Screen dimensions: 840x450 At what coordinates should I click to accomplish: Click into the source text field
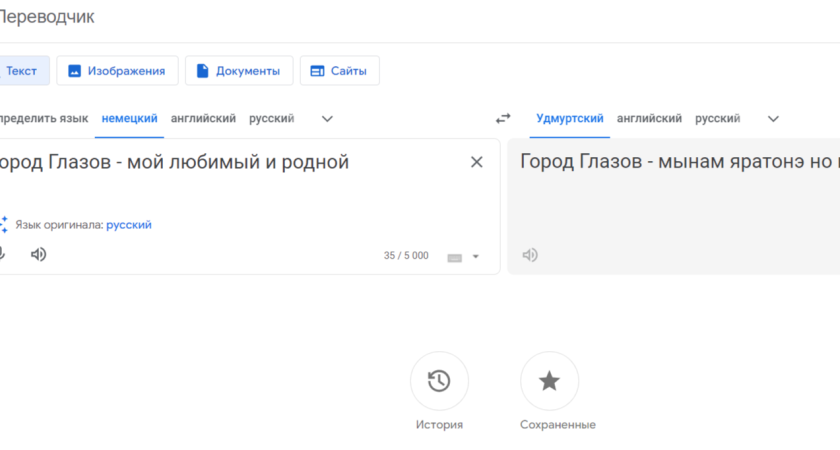174,162
